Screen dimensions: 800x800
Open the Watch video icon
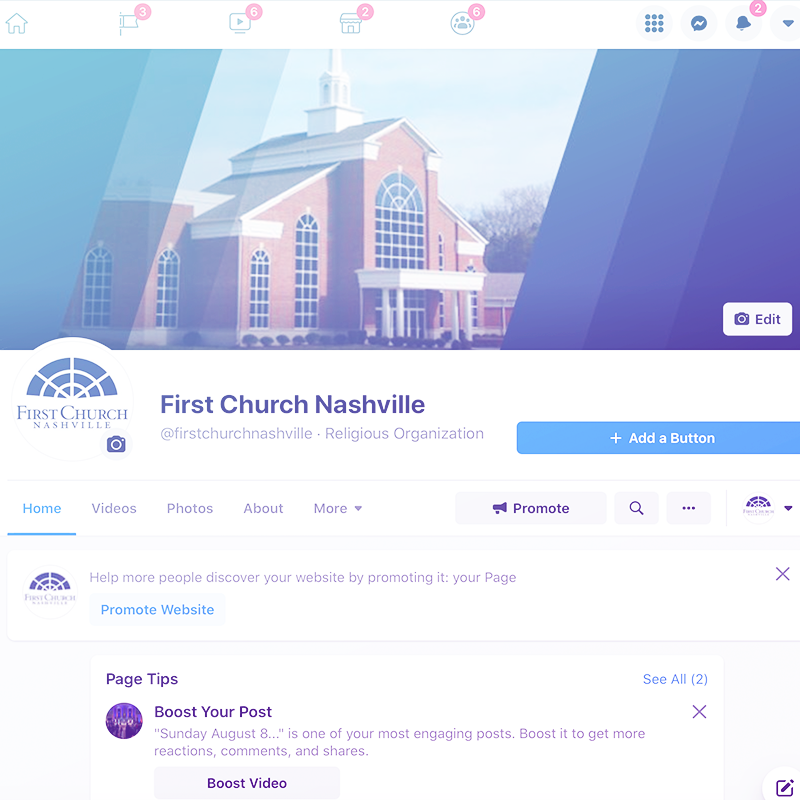tap(239, 23)
